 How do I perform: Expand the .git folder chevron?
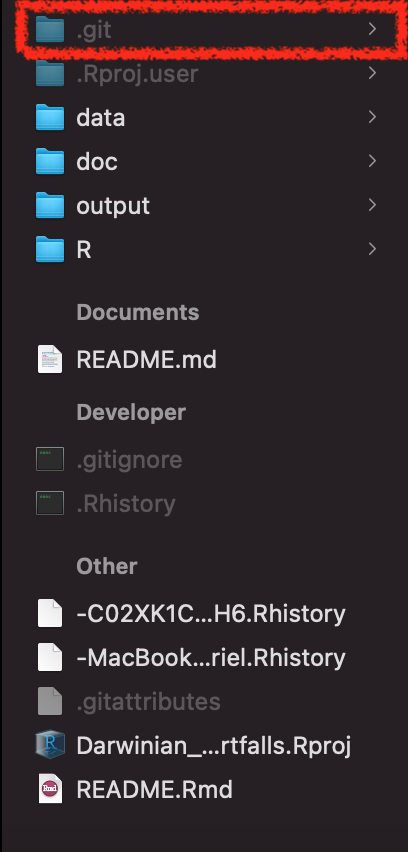click(372, 29)
